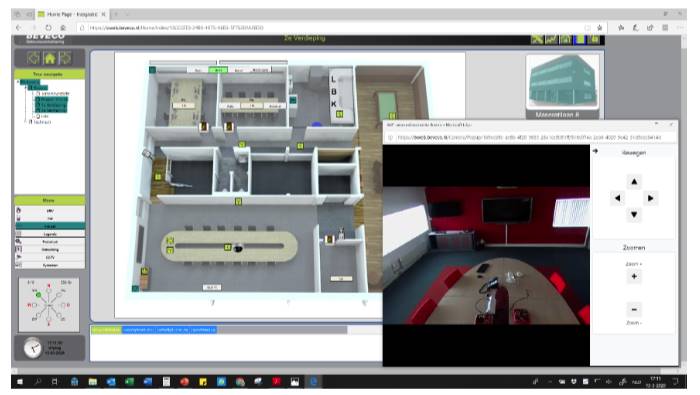The image size is (700, 395).
Task: Pan the camera down with the down arrow
Action: coord(634,215)
